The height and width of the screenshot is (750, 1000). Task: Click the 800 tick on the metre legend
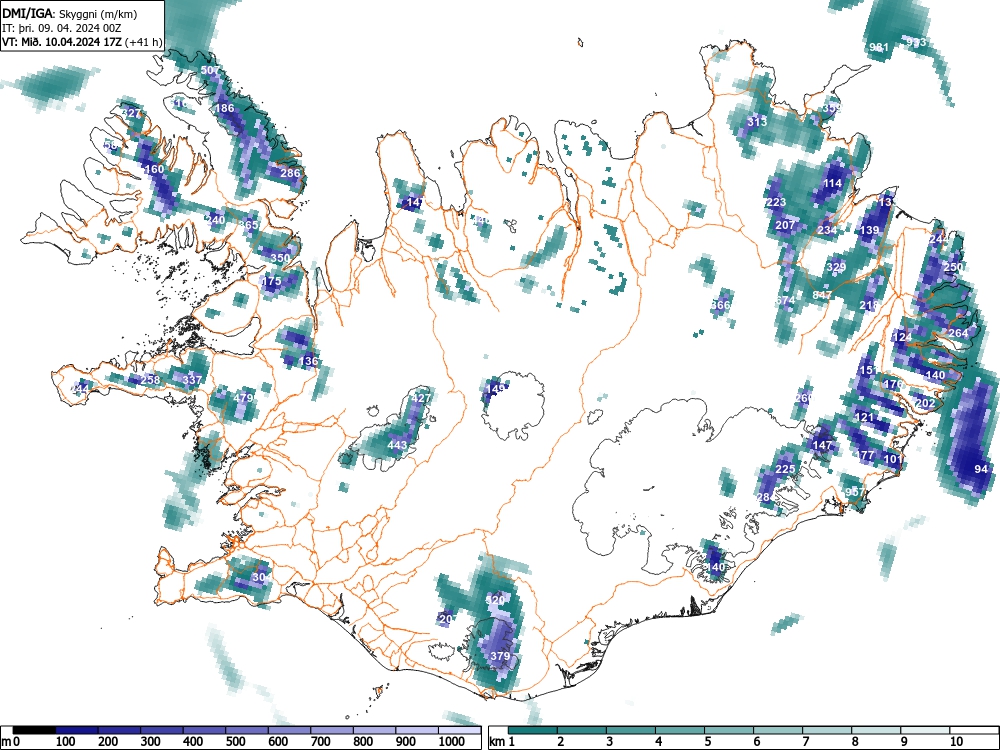click(363, 742)
